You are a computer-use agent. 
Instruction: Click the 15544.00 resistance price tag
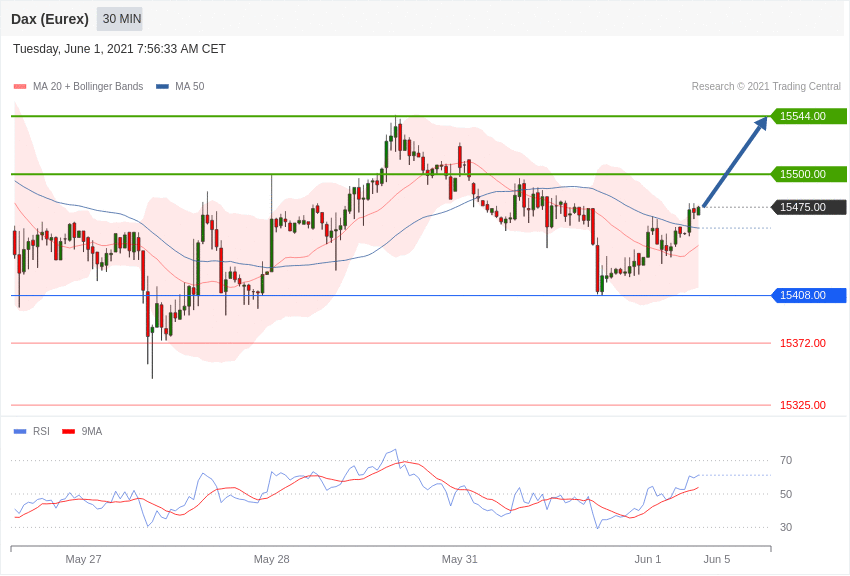(x=808, y=116)
